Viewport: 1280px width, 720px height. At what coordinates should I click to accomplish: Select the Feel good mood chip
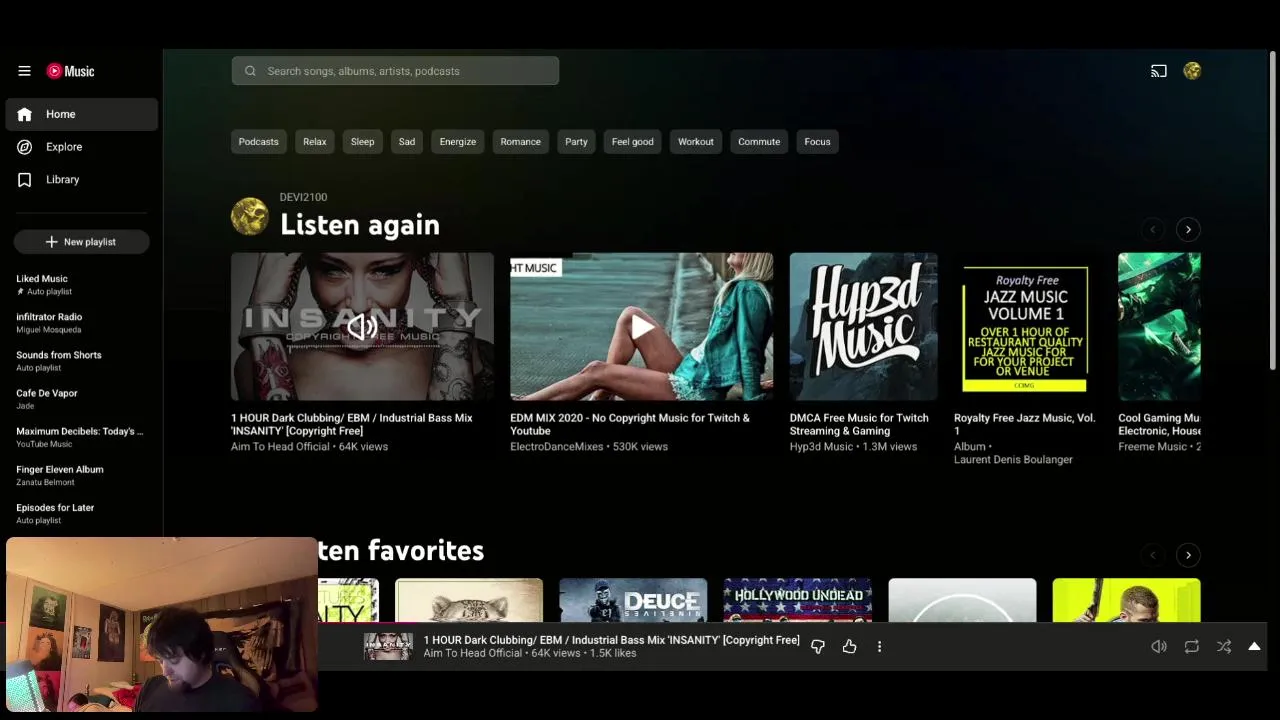click(632, 141)
